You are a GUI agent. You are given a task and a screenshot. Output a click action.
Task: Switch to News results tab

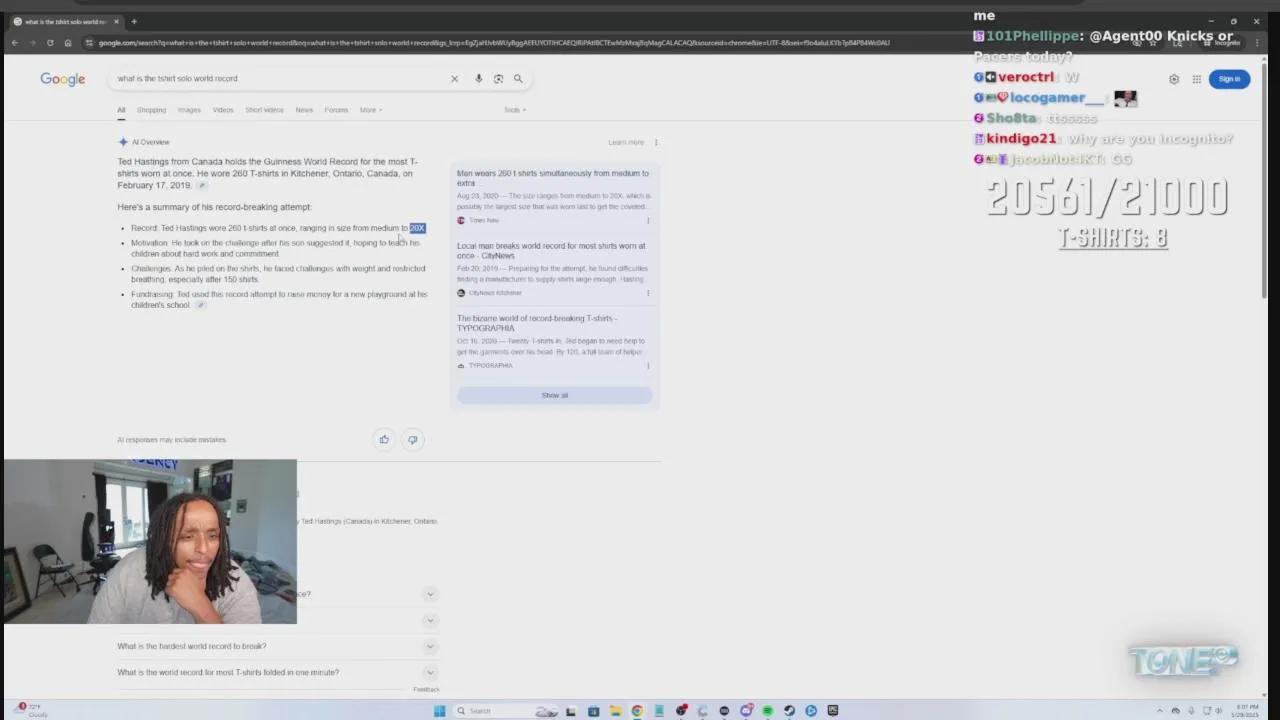pyautogui.click(x=304, y=110)
